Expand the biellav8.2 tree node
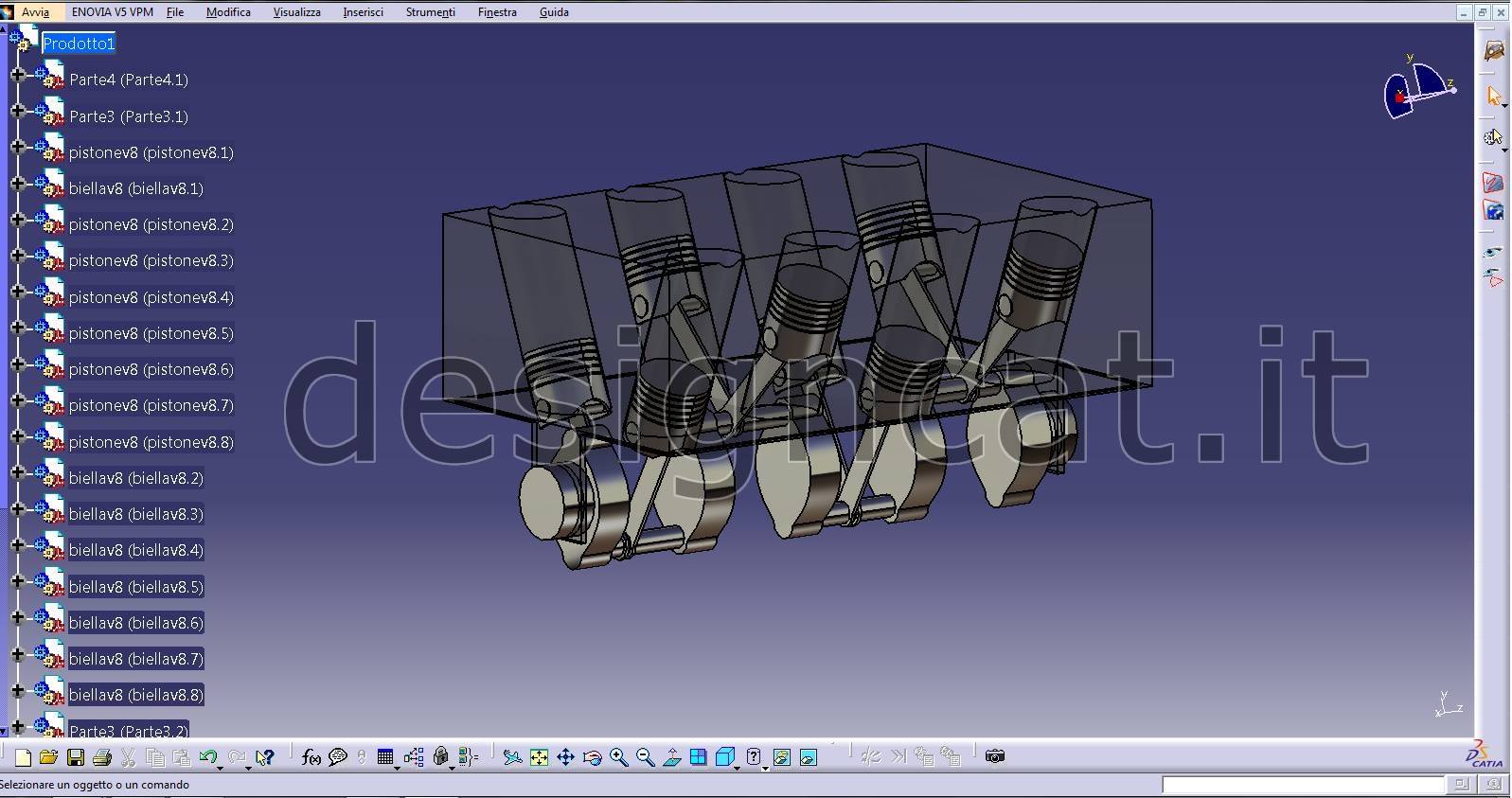 (x=17, y=472)
